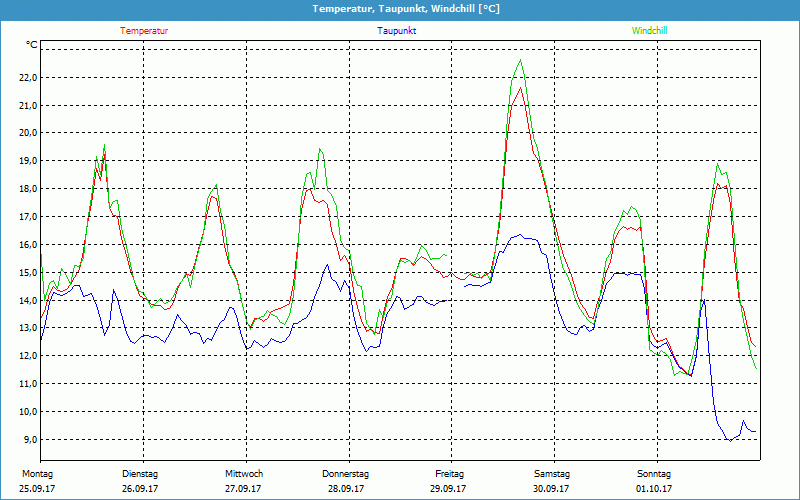Click the Montag day label
Viewport: 800px width, 500px height.
(37, 474)
